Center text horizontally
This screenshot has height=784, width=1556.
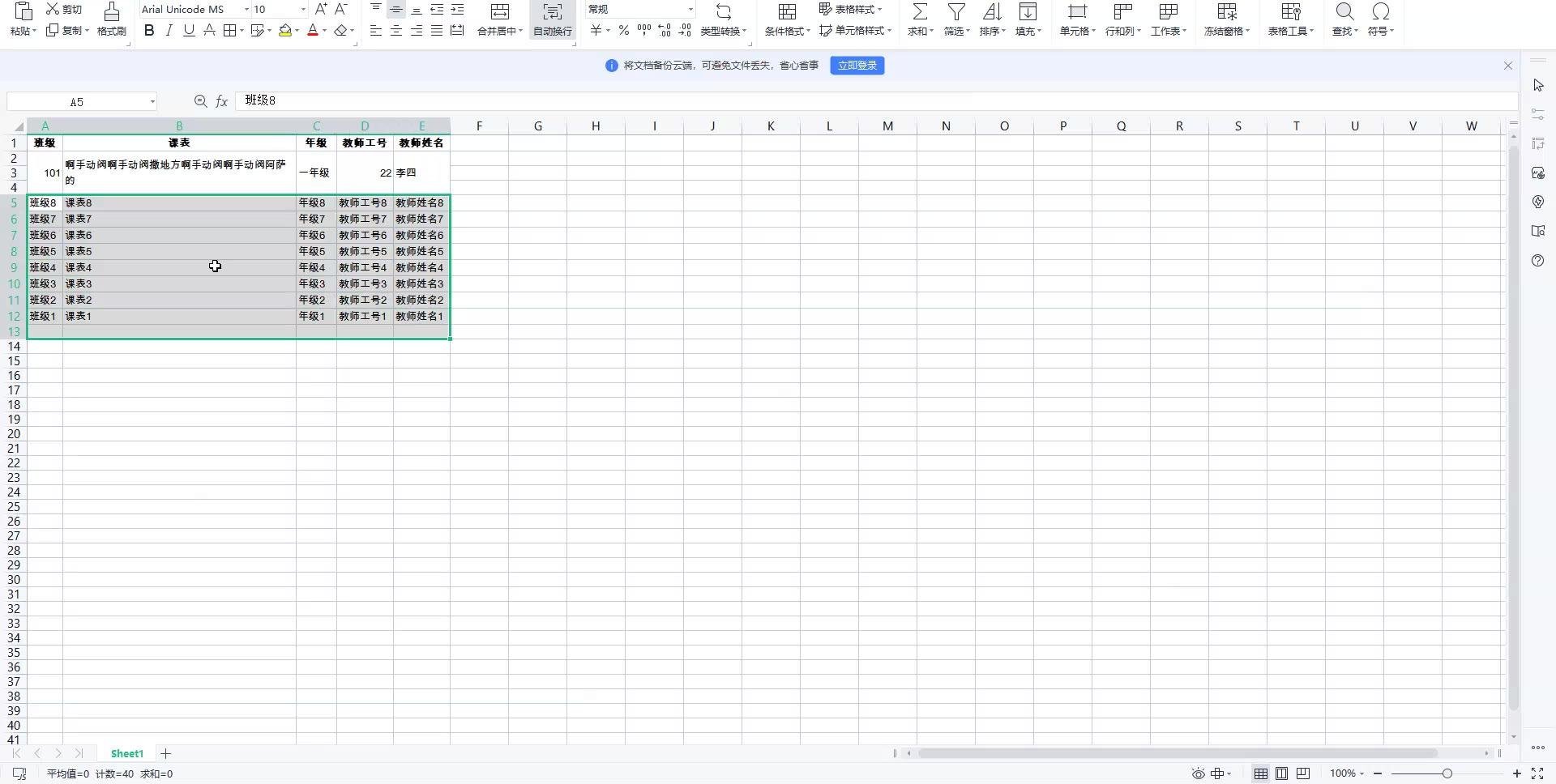[396, 31]
